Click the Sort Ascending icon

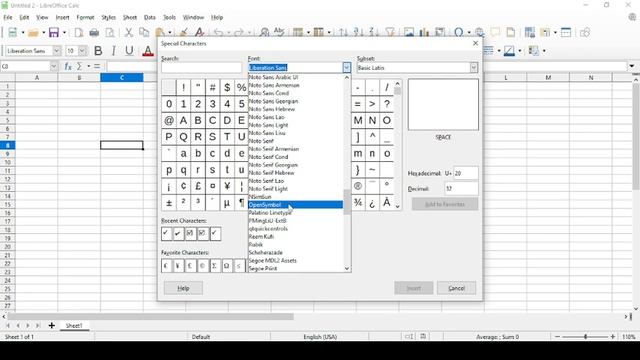(359, 33)
